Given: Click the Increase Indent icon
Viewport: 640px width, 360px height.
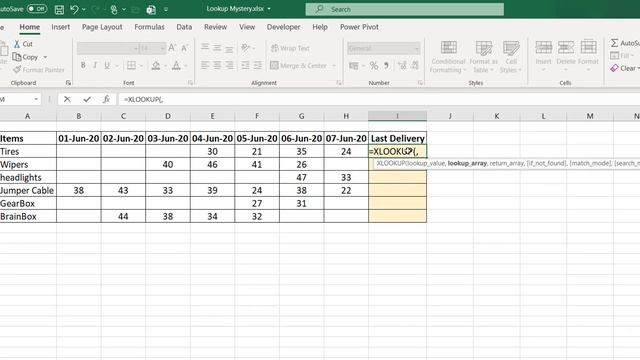Looking at the screenshot, I should click(258, 65).
